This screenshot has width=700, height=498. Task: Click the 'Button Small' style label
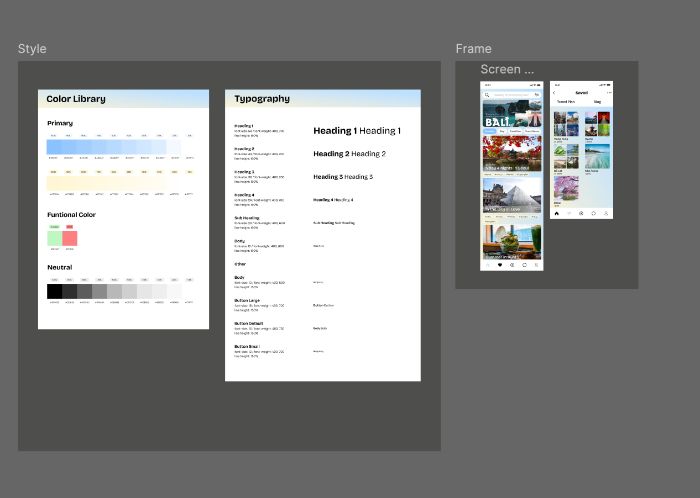(x=247, y=347)
